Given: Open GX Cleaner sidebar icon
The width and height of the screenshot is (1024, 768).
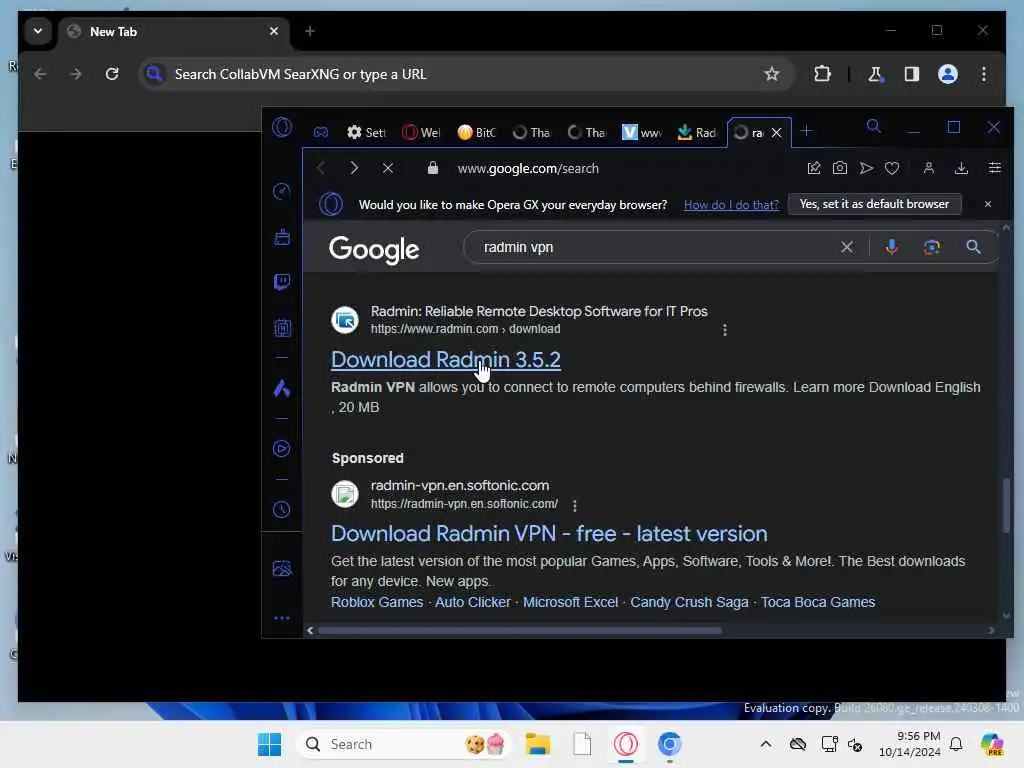Looking at the screenshot, I should coord(282,237).
